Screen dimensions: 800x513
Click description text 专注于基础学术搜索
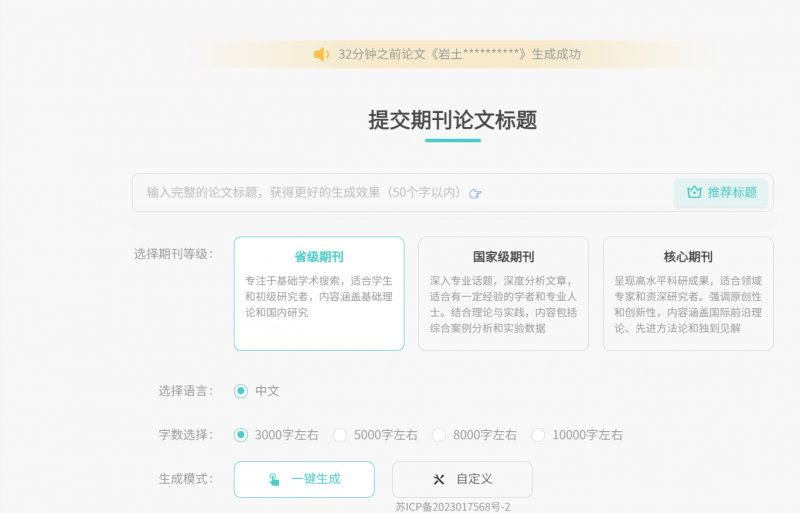[x=319, y=297]
